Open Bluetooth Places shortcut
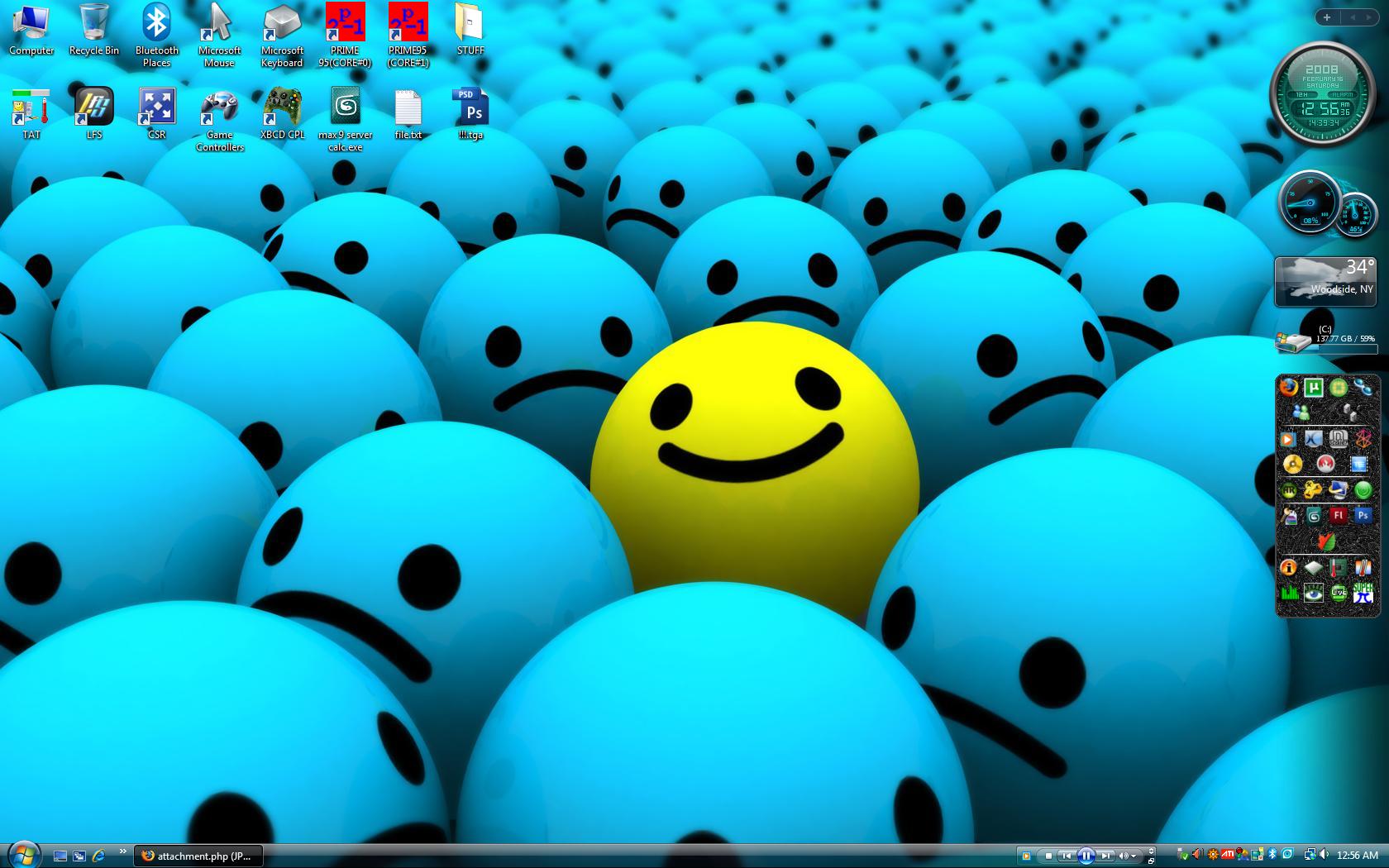Screen dimensions: 1389x868 (156, 36)
